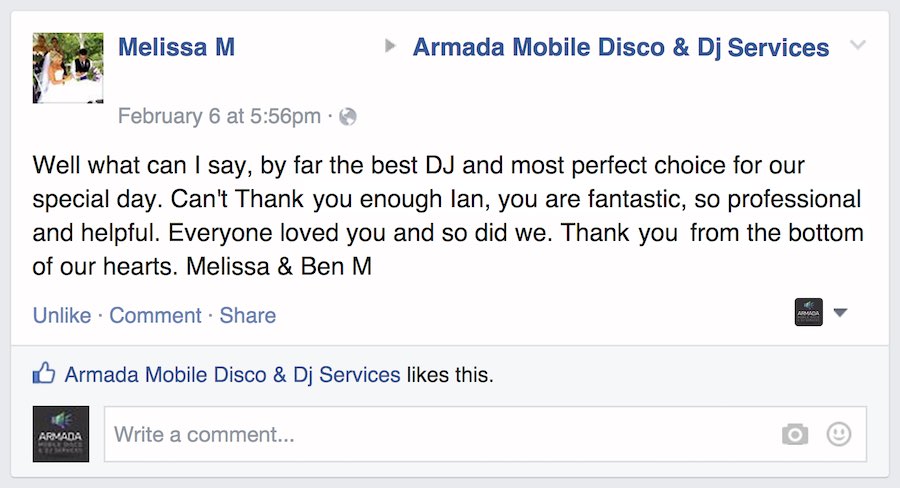This screenshot has height=488, width=900.
Task: Click the Armada avatar beside the comment box
Action: coord(61,434)
